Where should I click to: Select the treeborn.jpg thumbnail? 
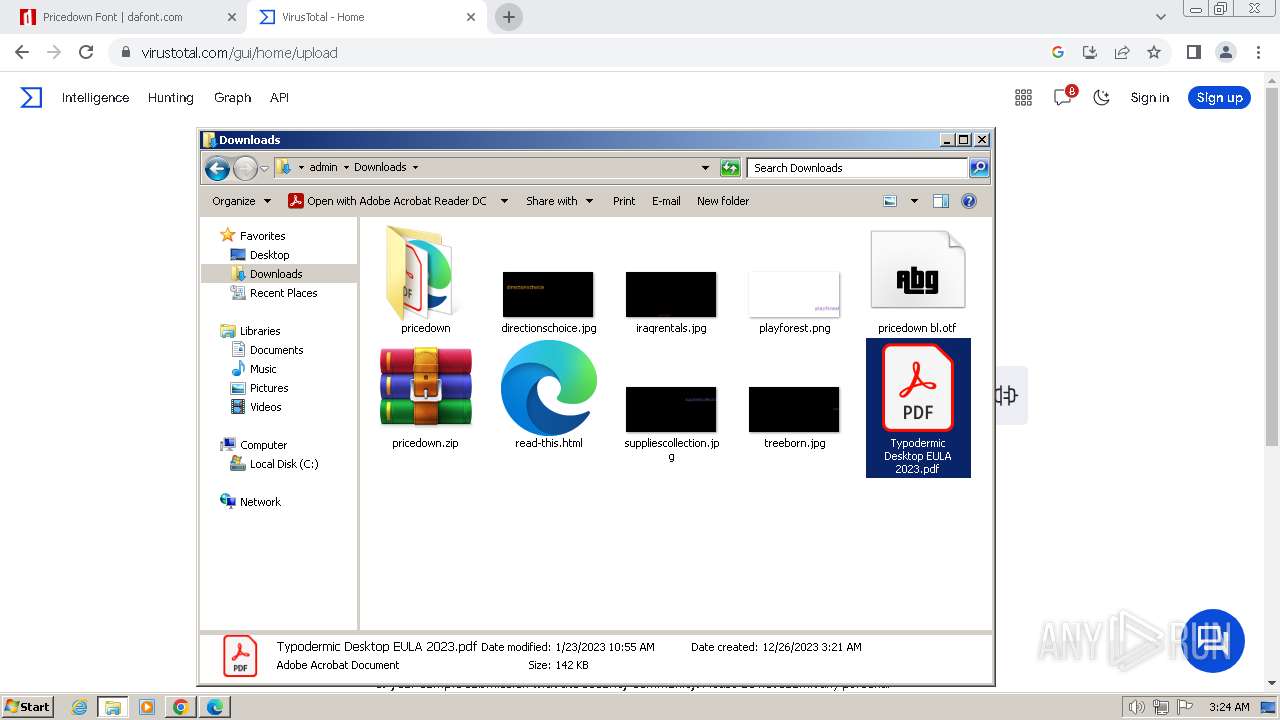click(794, 409)
